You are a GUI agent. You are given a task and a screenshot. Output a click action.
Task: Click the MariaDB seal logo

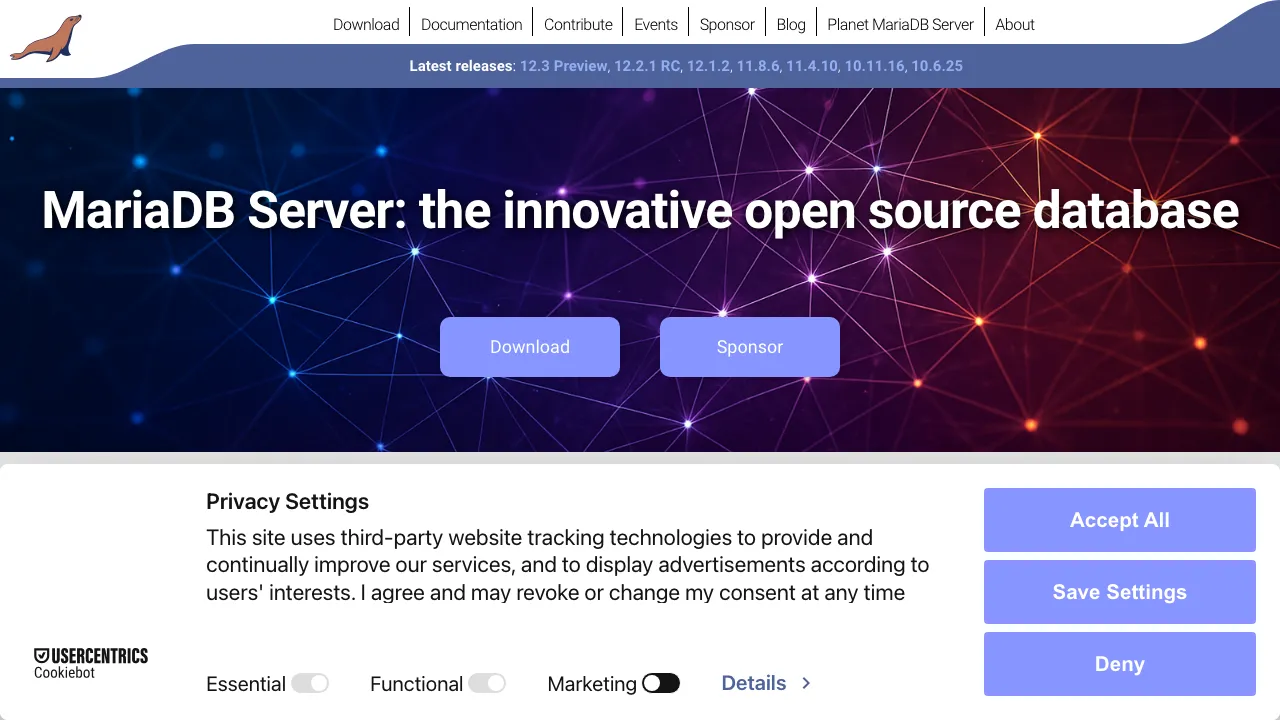tap(45, 37)
